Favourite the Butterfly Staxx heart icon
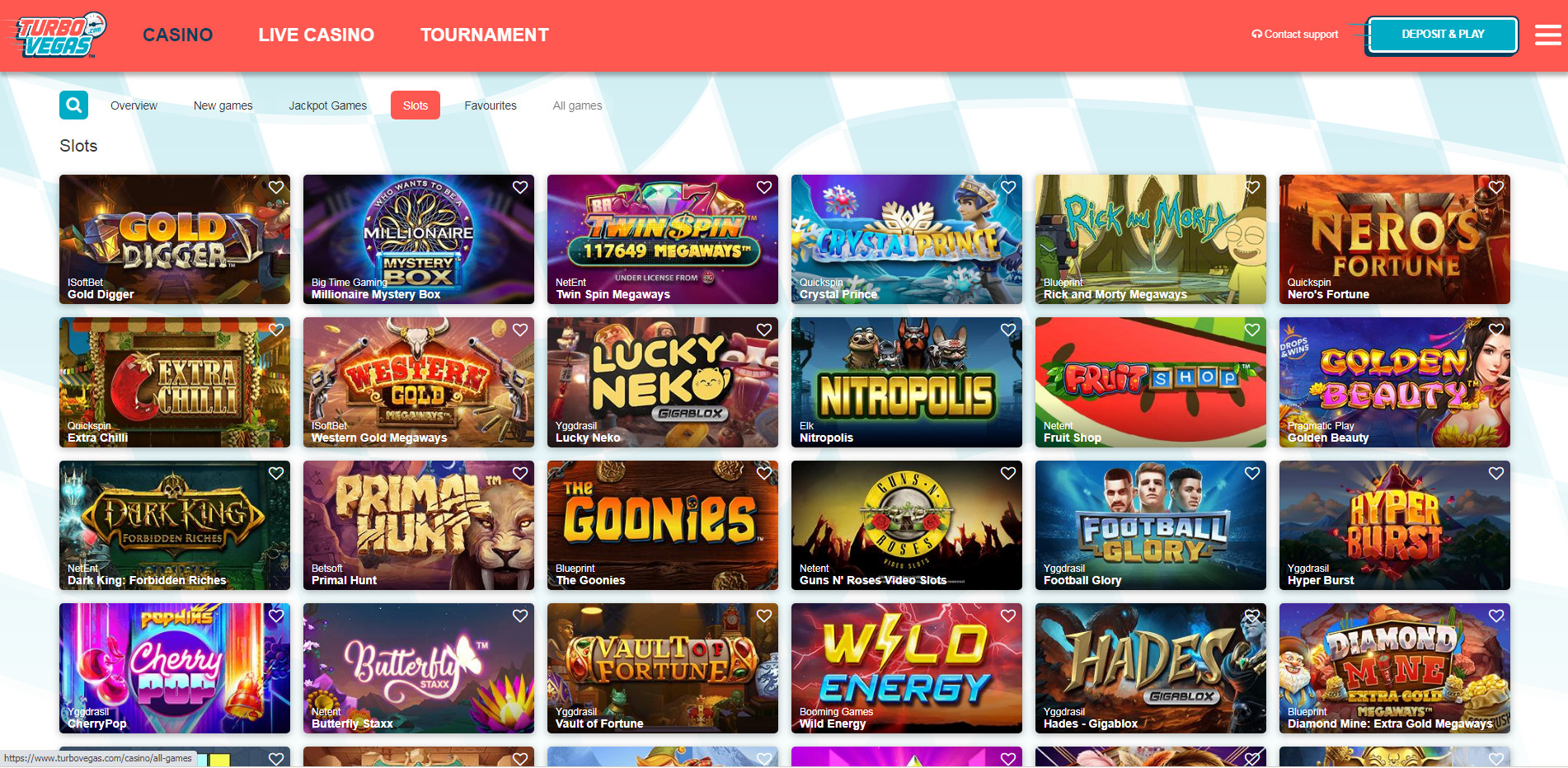The width and height of the screenshot is (1568, 768). tap(520, 616)
